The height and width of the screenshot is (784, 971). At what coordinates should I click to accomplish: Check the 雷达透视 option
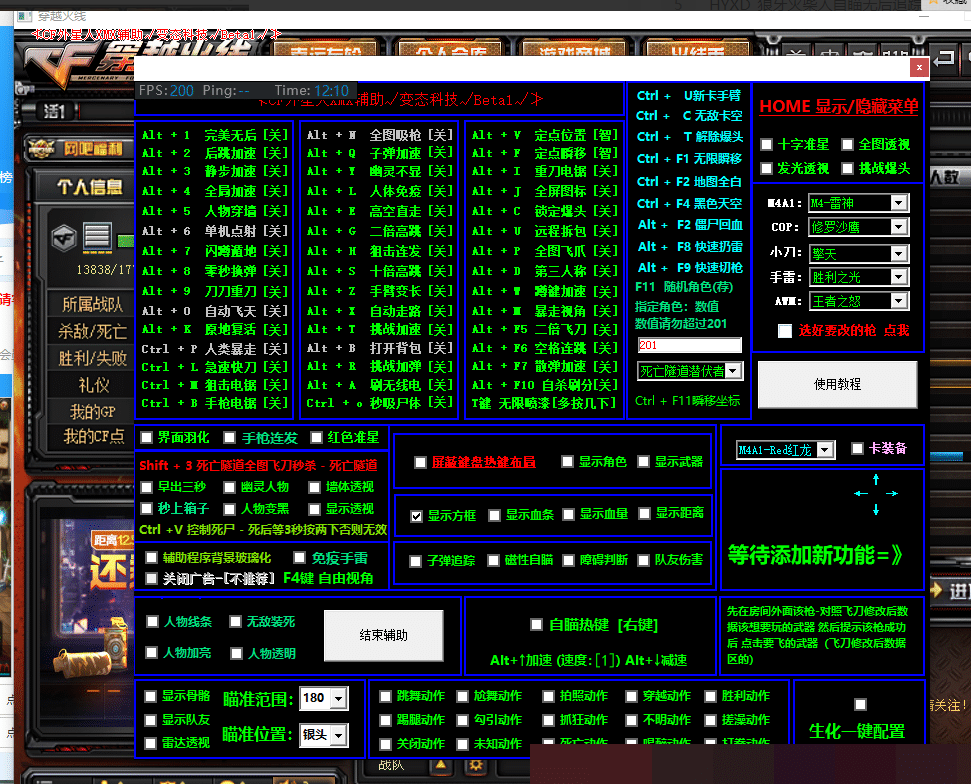(150, 743)
